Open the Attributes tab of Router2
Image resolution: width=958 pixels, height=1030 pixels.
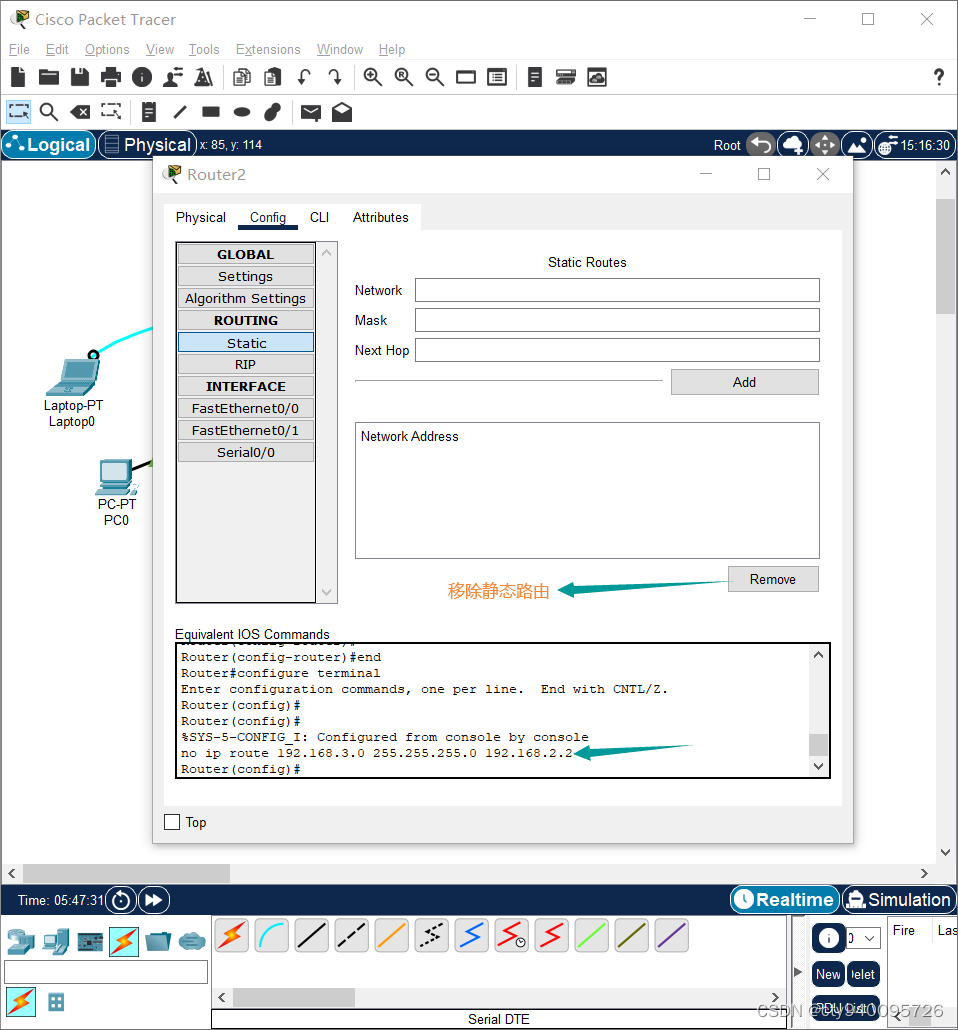(x=380, y=217)
